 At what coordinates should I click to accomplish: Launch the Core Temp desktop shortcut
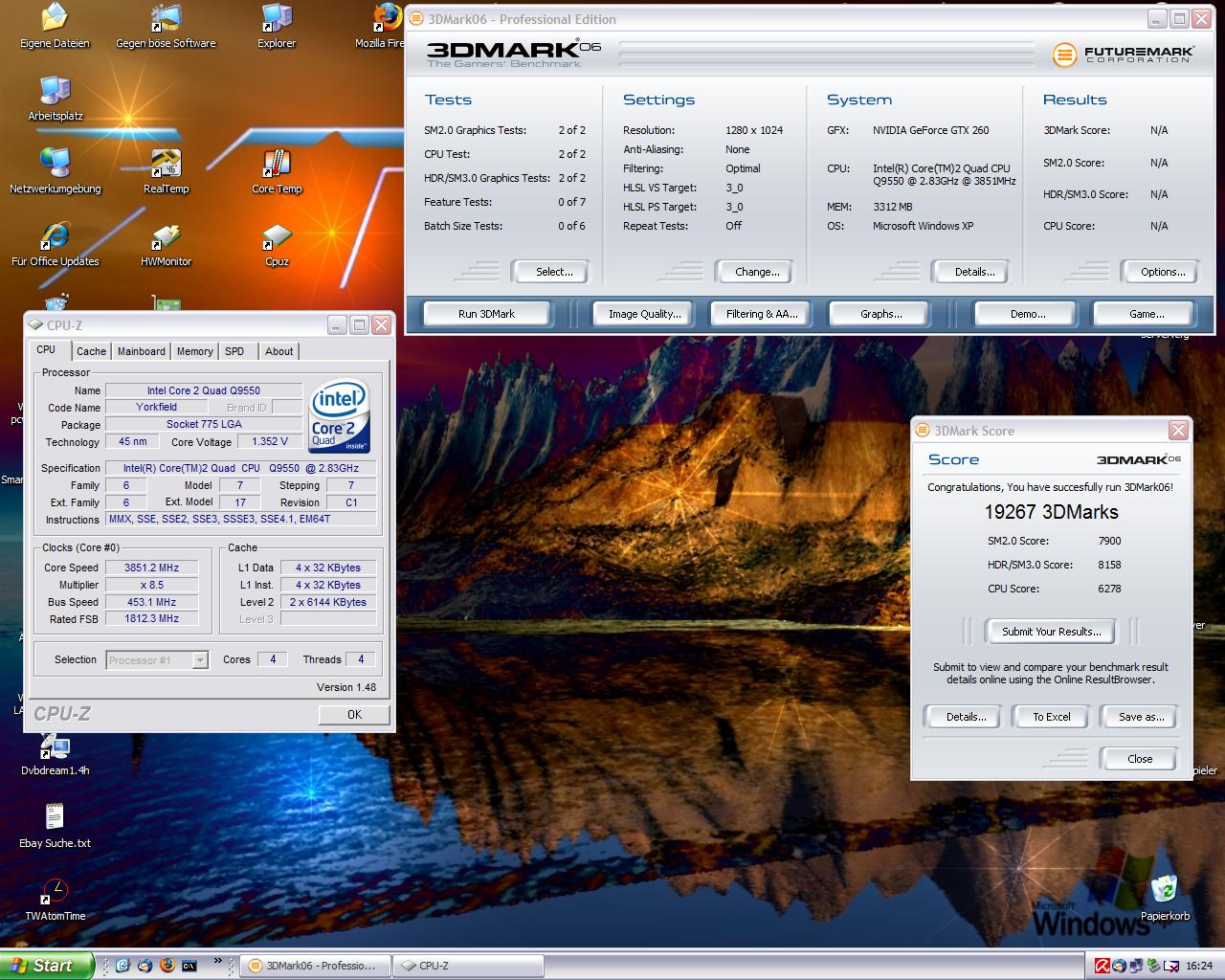coord(277,172)
